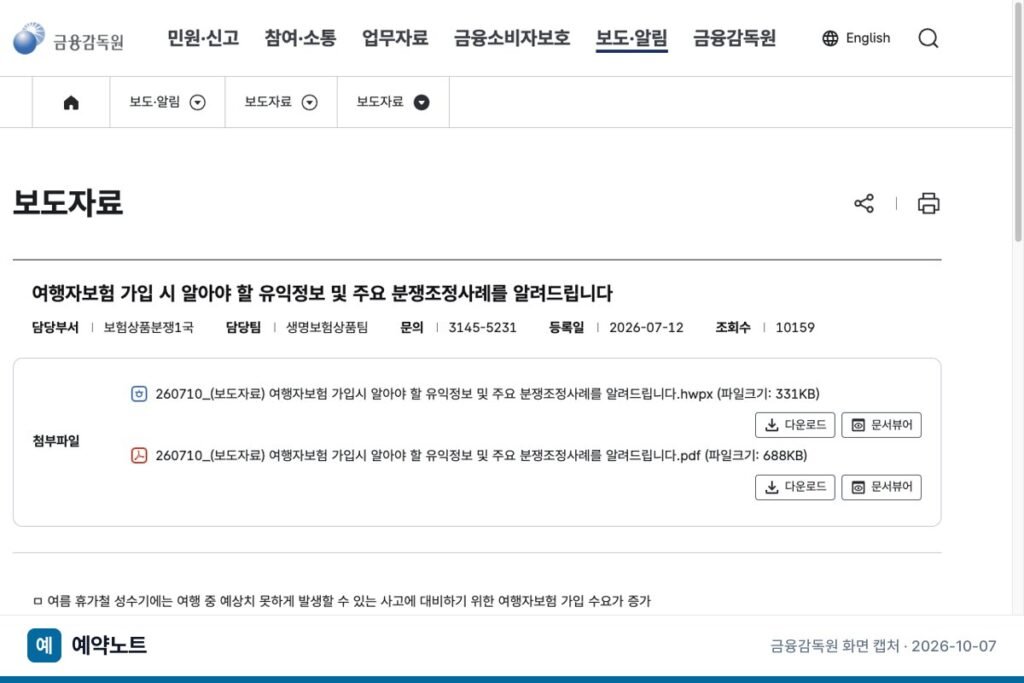Viewport: 1024px width, 683px height.
Task: Share this press release
Action: pyautogui.click(x=864, y=203)
